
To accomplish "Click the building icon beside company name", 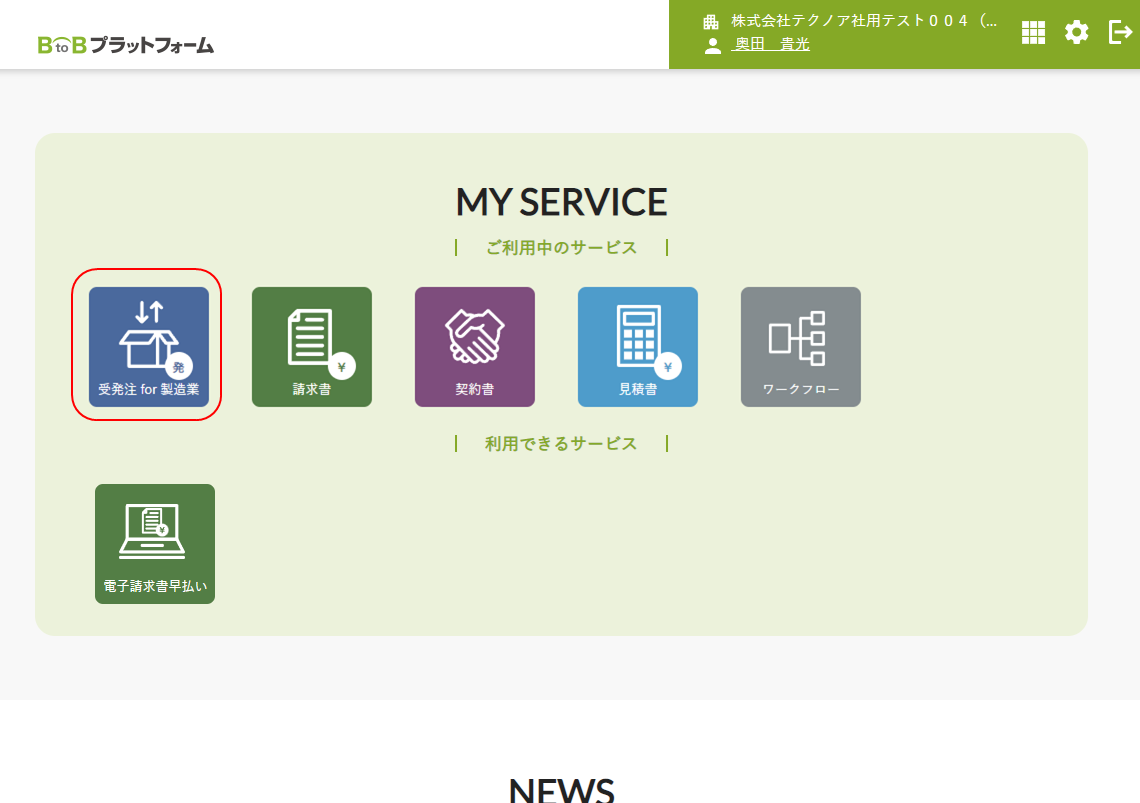I will [711, 22].
